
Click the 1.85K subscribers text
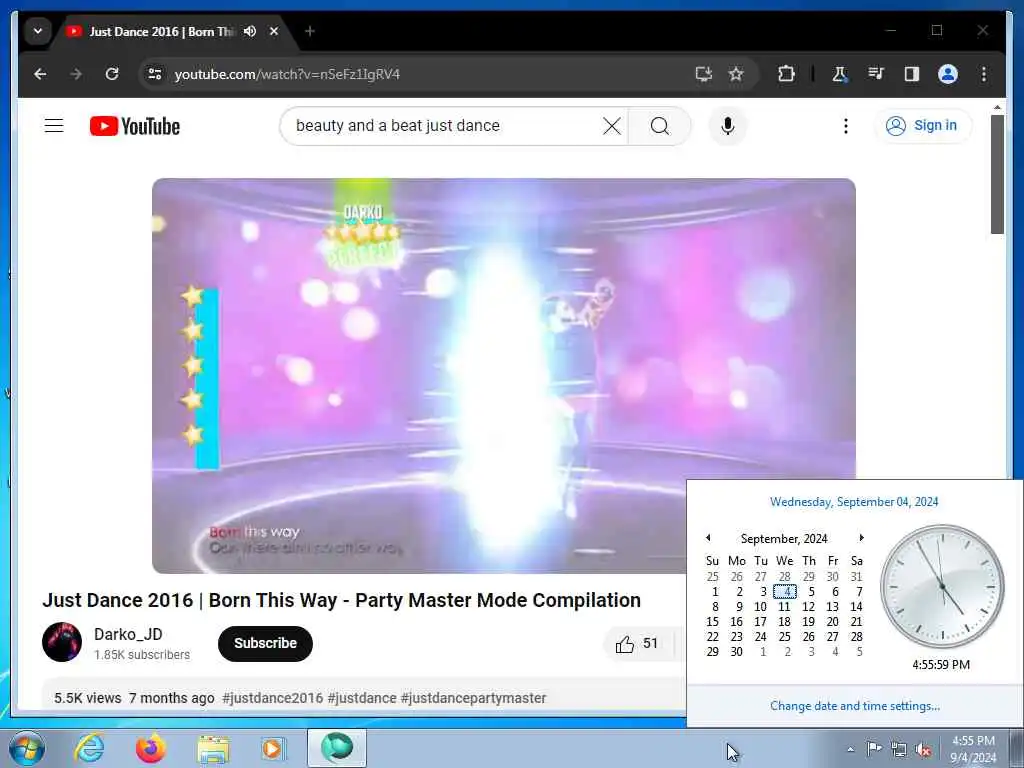[x=142, y=654]
